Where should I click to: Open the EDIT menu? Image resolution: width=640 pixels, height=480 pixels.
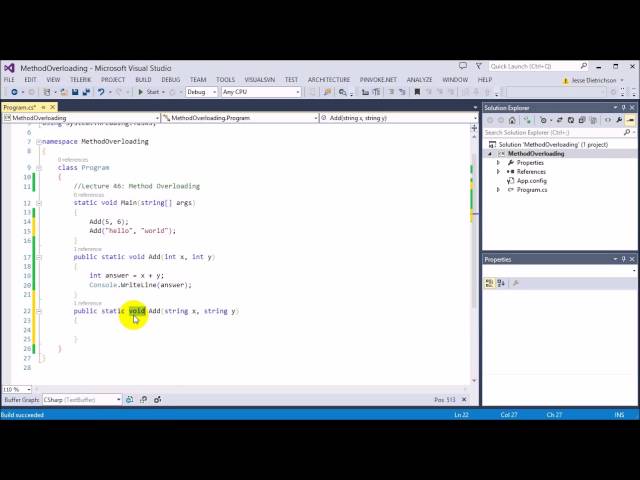point(30,80)
